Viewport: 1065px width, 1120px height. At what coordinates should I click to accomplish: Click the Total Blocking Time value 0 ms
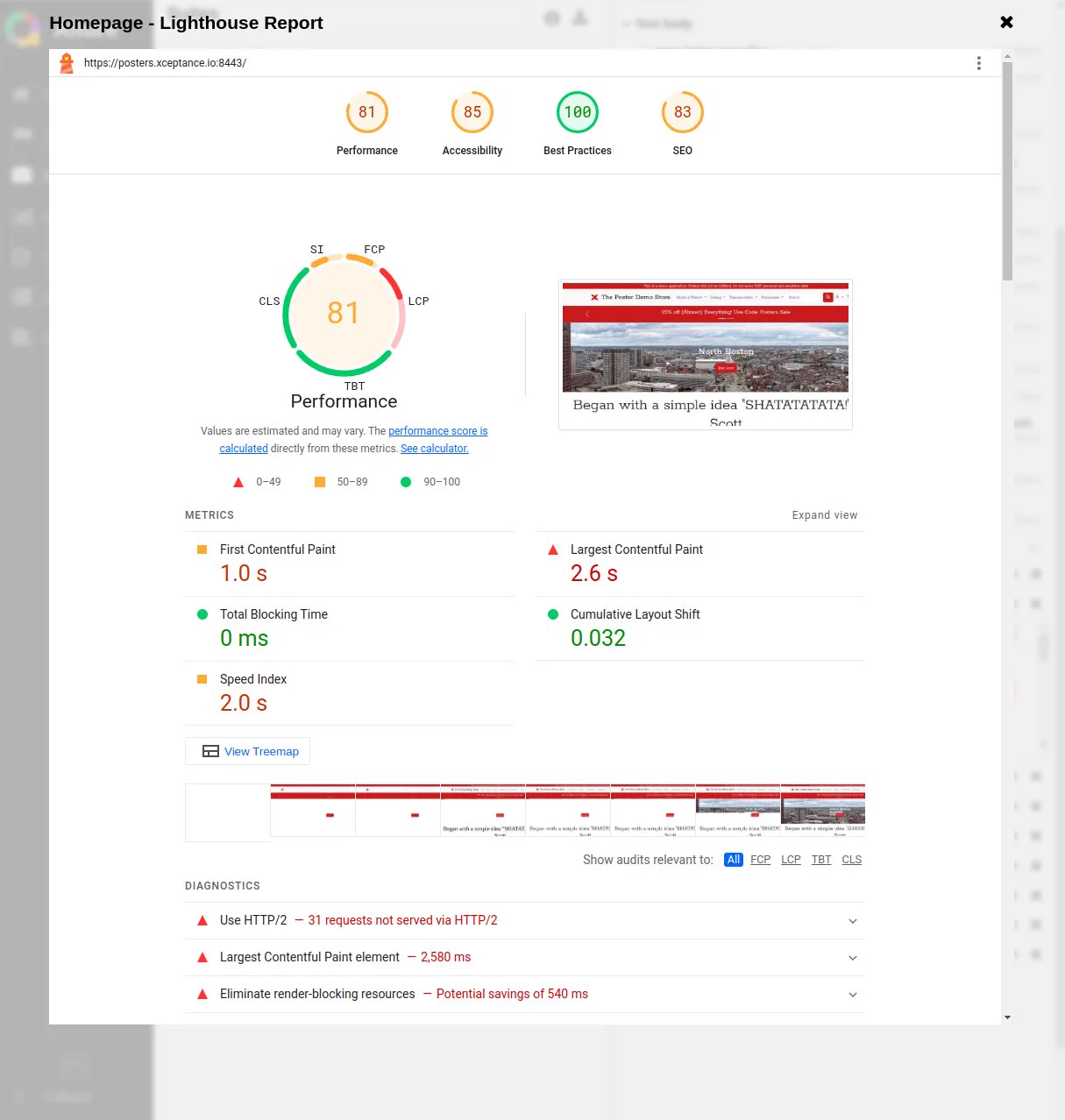coord(245,638)
